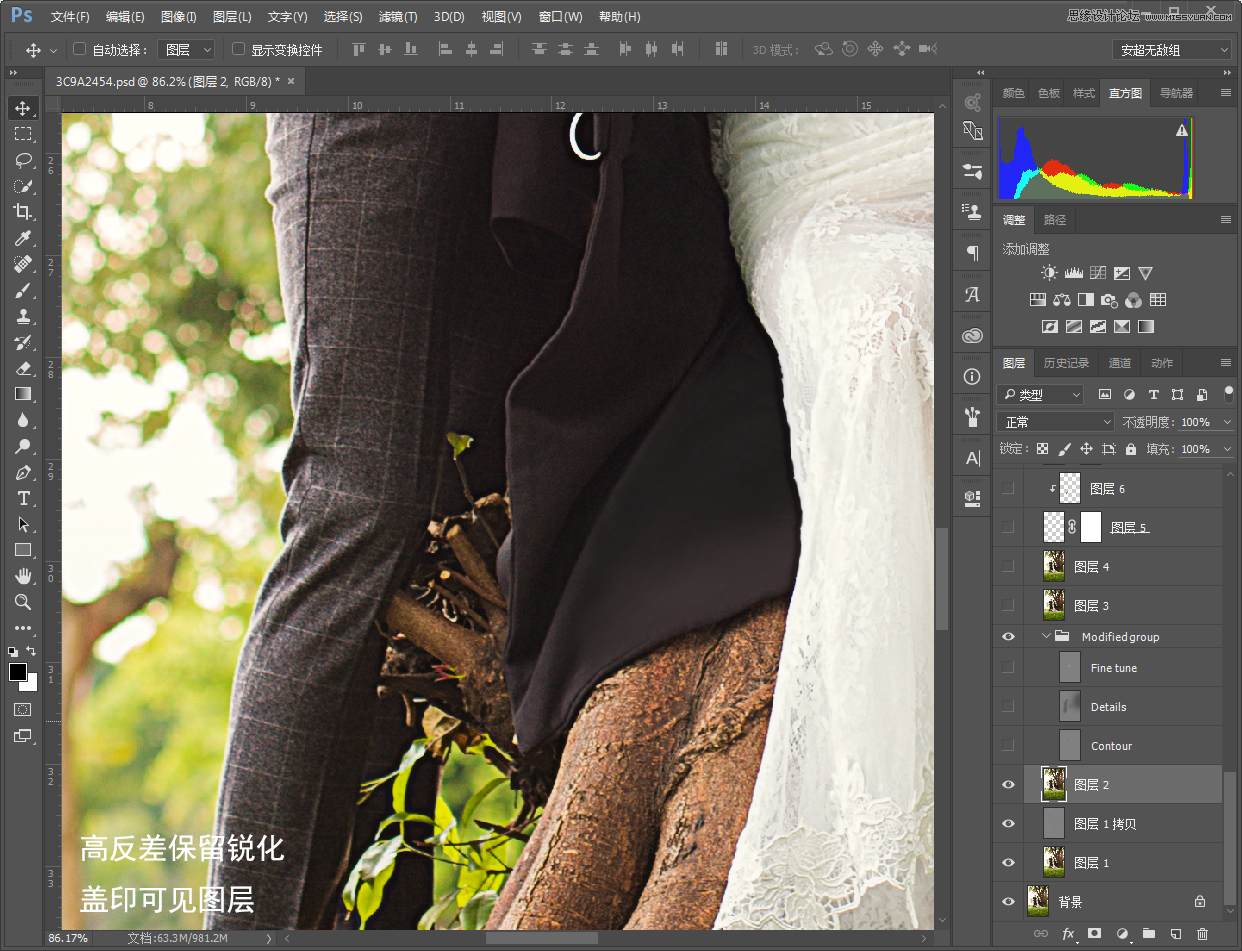Select the Zoom tool in toolbar
The width and height of the screenshot is (1242, 951).
(x=22, y=602)
